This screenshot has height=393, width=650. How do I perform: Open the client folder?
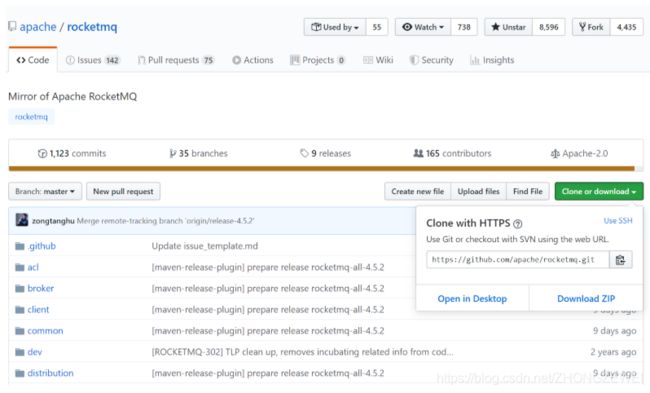38,310
